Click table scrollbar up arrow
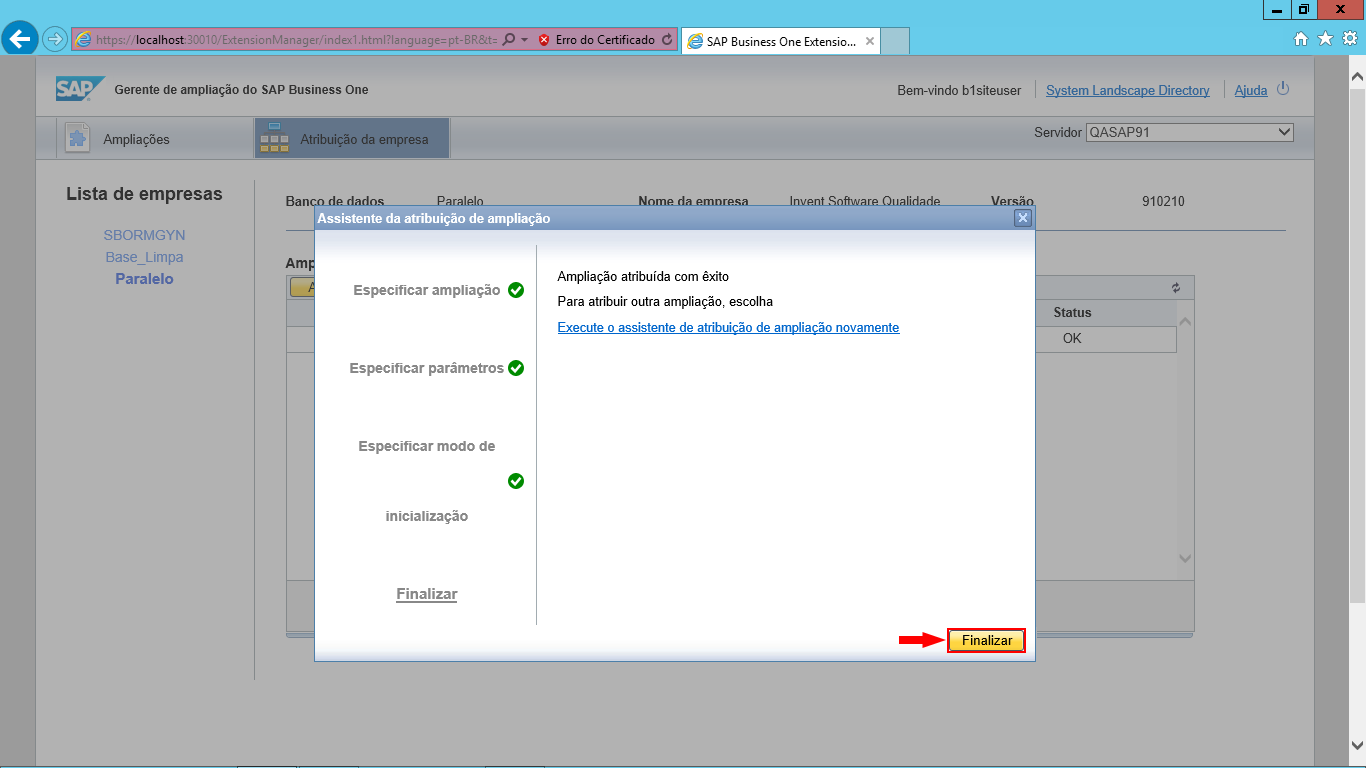Screen dimensions: 1366x768 (x=1185, y=322)
